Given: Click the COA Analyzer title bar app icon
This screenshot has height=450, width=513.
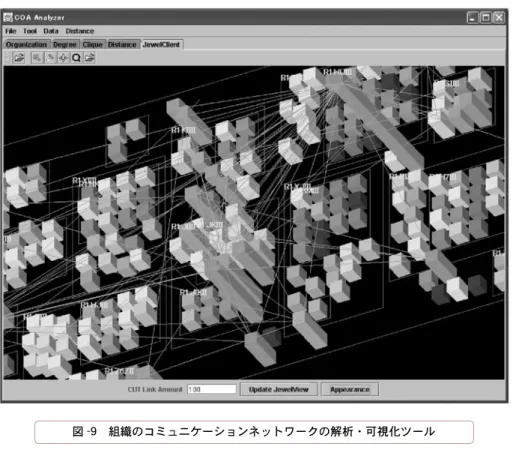Looking at the screenshot, I should click(x=8, y=17).
